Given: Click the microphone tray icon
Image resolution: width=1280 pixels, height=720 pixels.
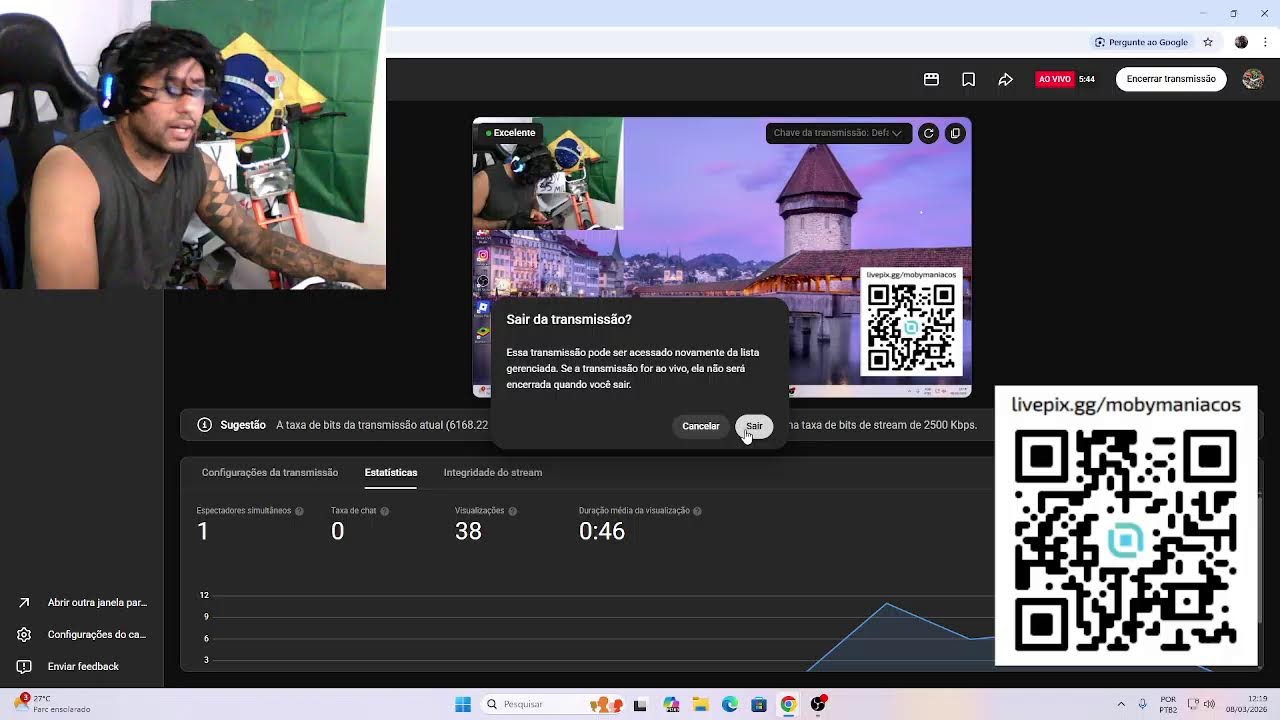Looking at the screenshot, I should click(x=1143, y=704).
